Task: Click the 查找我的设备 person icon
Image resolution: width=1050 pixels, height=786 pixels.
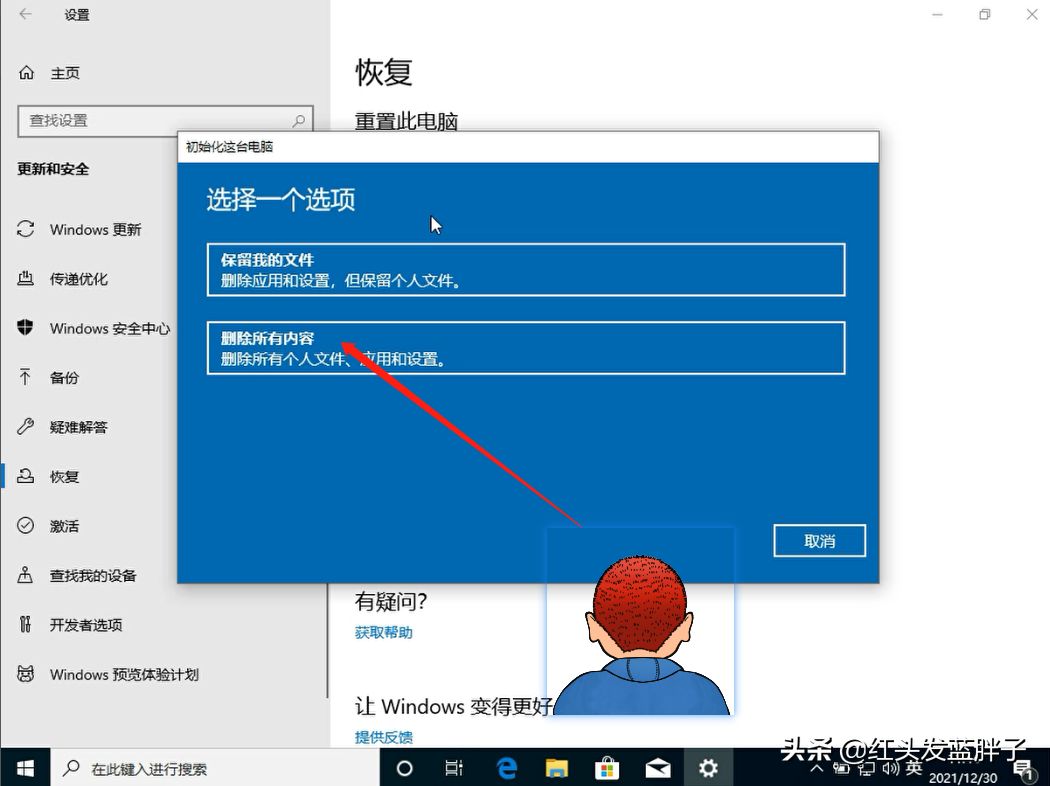Action: (x=25, y=575)
